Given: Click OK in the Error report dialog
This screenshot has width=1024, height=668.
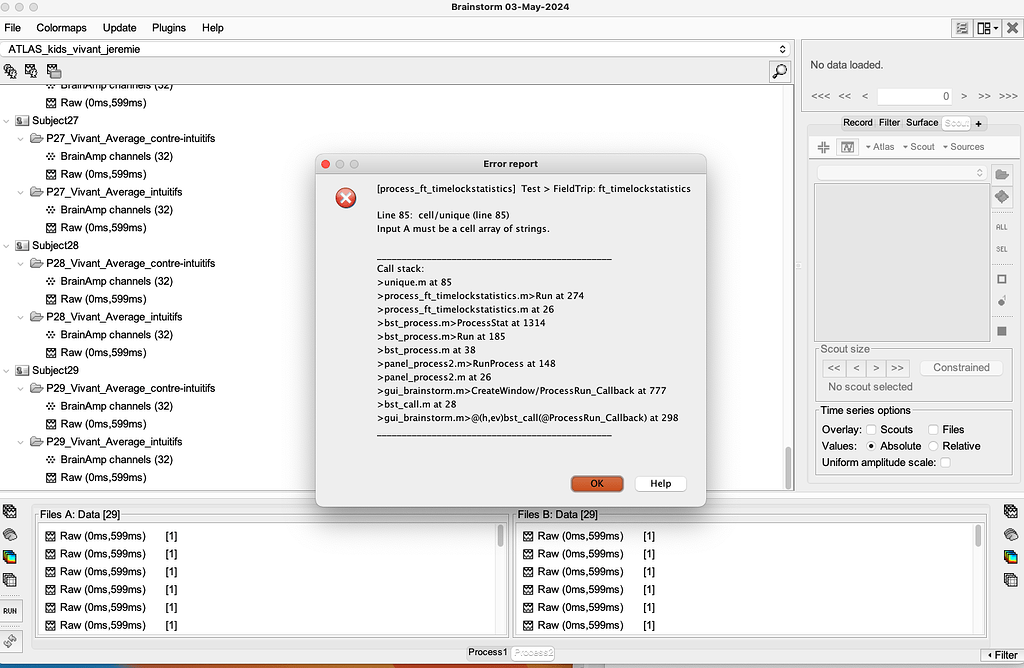Looking at the screenshot, I should (597, 483).
